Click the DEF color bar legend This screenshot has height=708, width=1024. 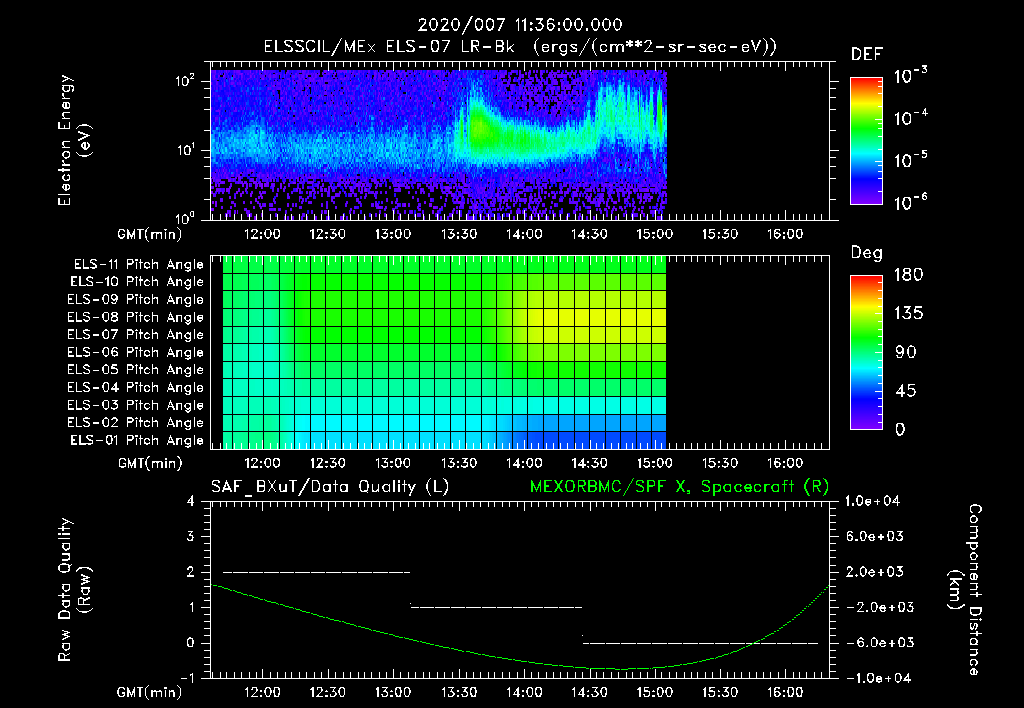click(866, 141)
